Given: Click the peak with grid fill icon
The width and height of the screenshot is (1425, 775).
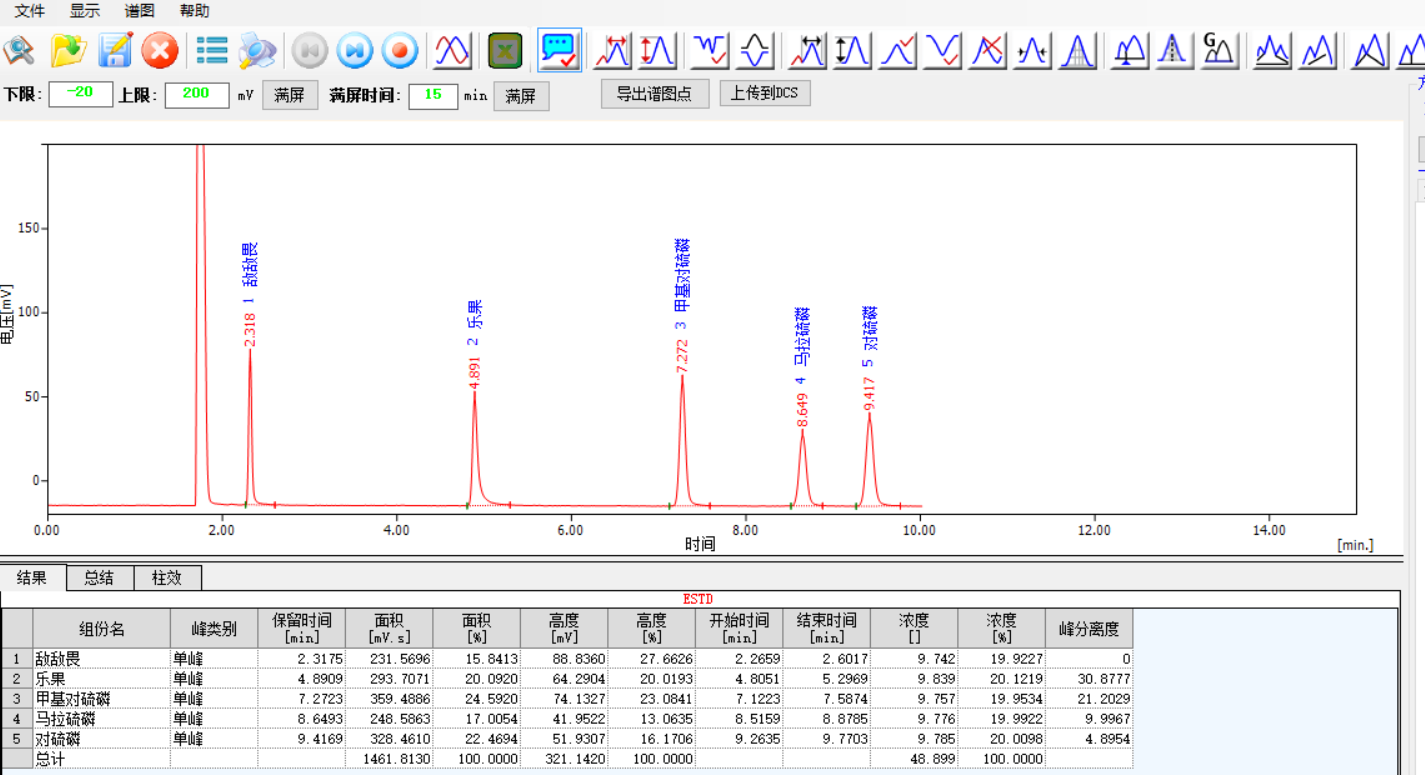Looking at the screenshot, I should coord(1077,50).
